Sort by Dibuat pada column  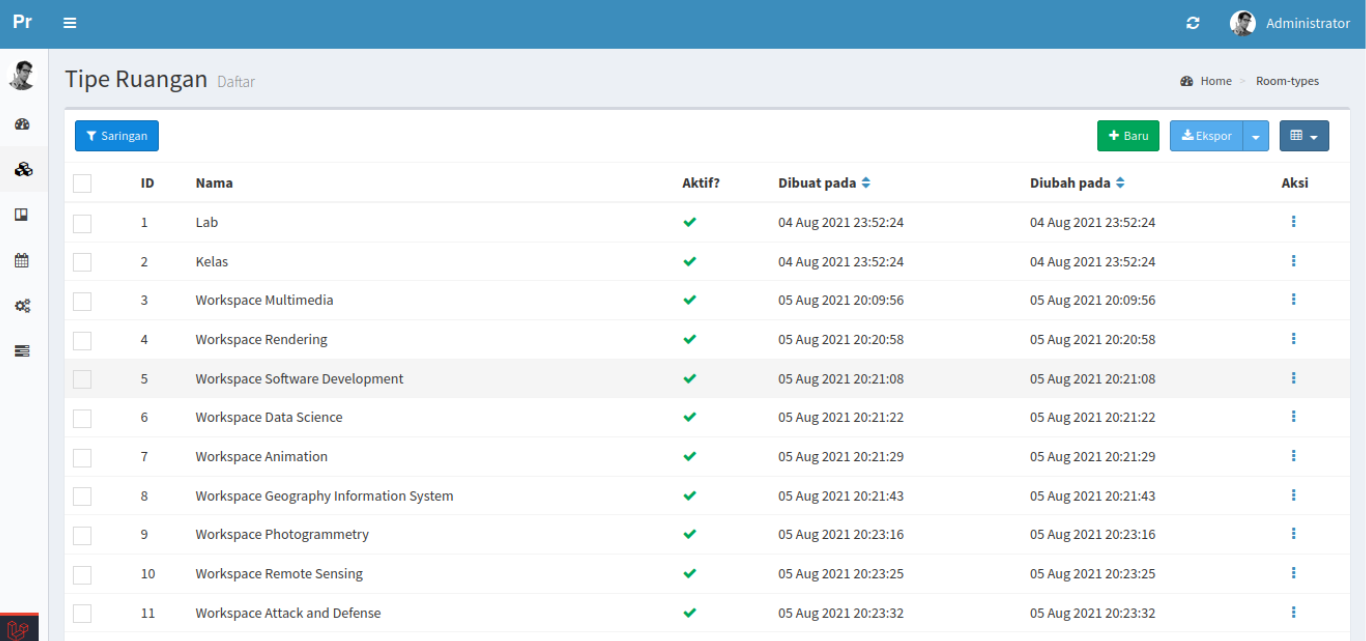click(x=866, y=183)
